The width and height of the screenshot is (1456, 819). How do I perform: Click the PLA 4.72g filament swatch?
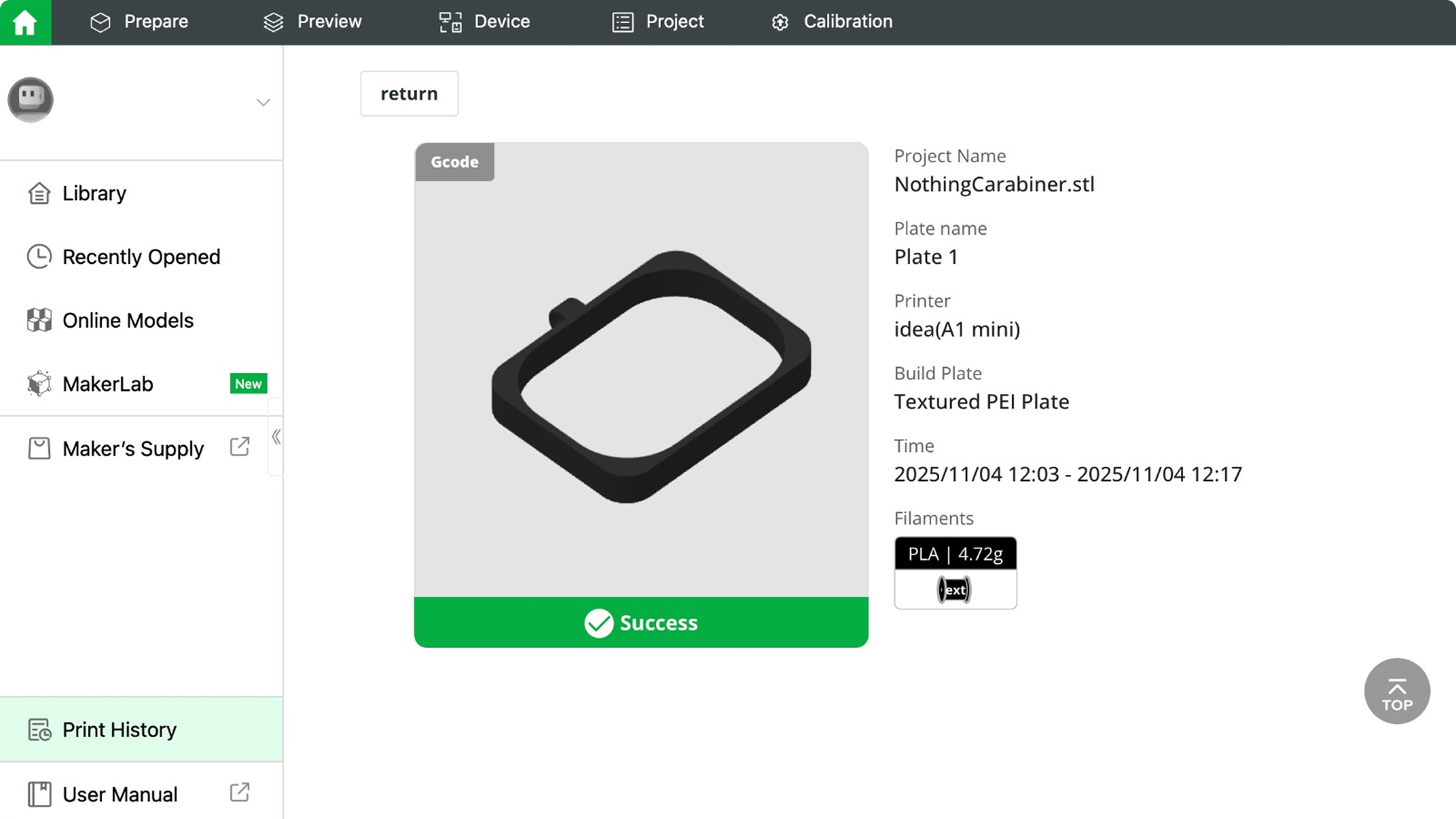tap(955, 572)
